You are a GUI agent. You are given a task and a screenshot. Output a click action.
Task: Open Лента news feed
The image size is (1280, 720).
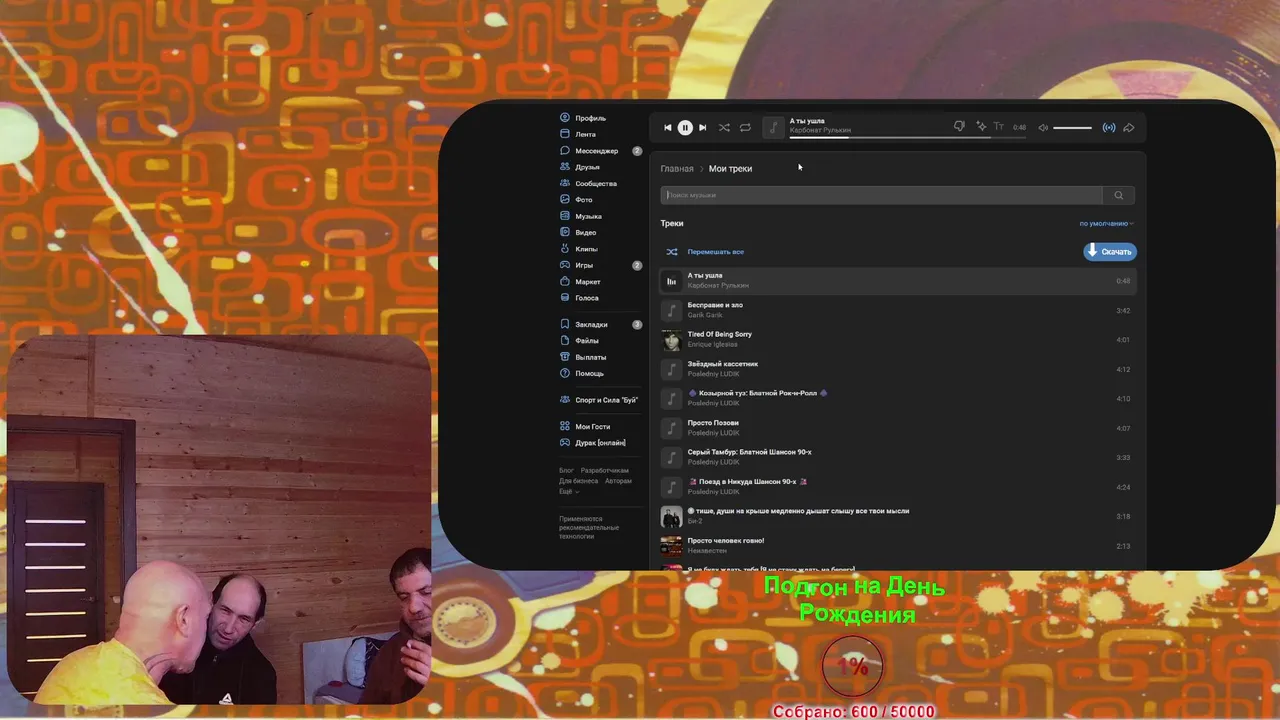click(x=585, y=134)
